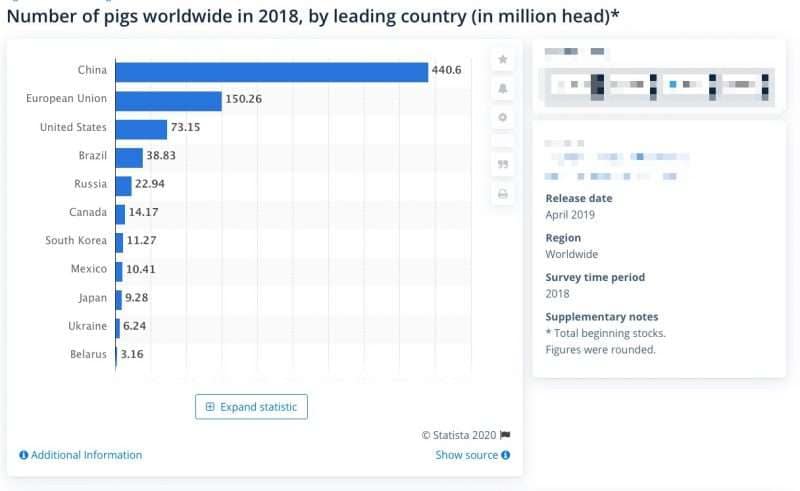Screen dimensions: 800x491
Task: Select the Canada axis label
Action: click(x=88, y=212)
